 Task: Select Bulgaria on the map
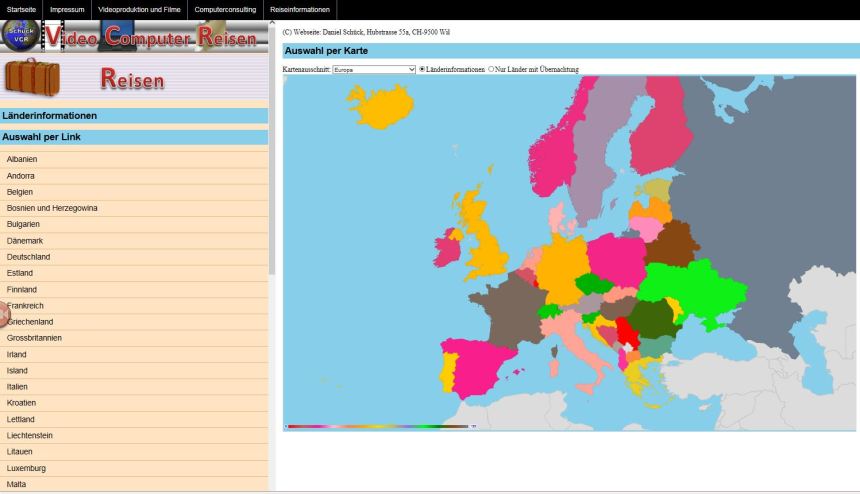(x=655, y=347)
